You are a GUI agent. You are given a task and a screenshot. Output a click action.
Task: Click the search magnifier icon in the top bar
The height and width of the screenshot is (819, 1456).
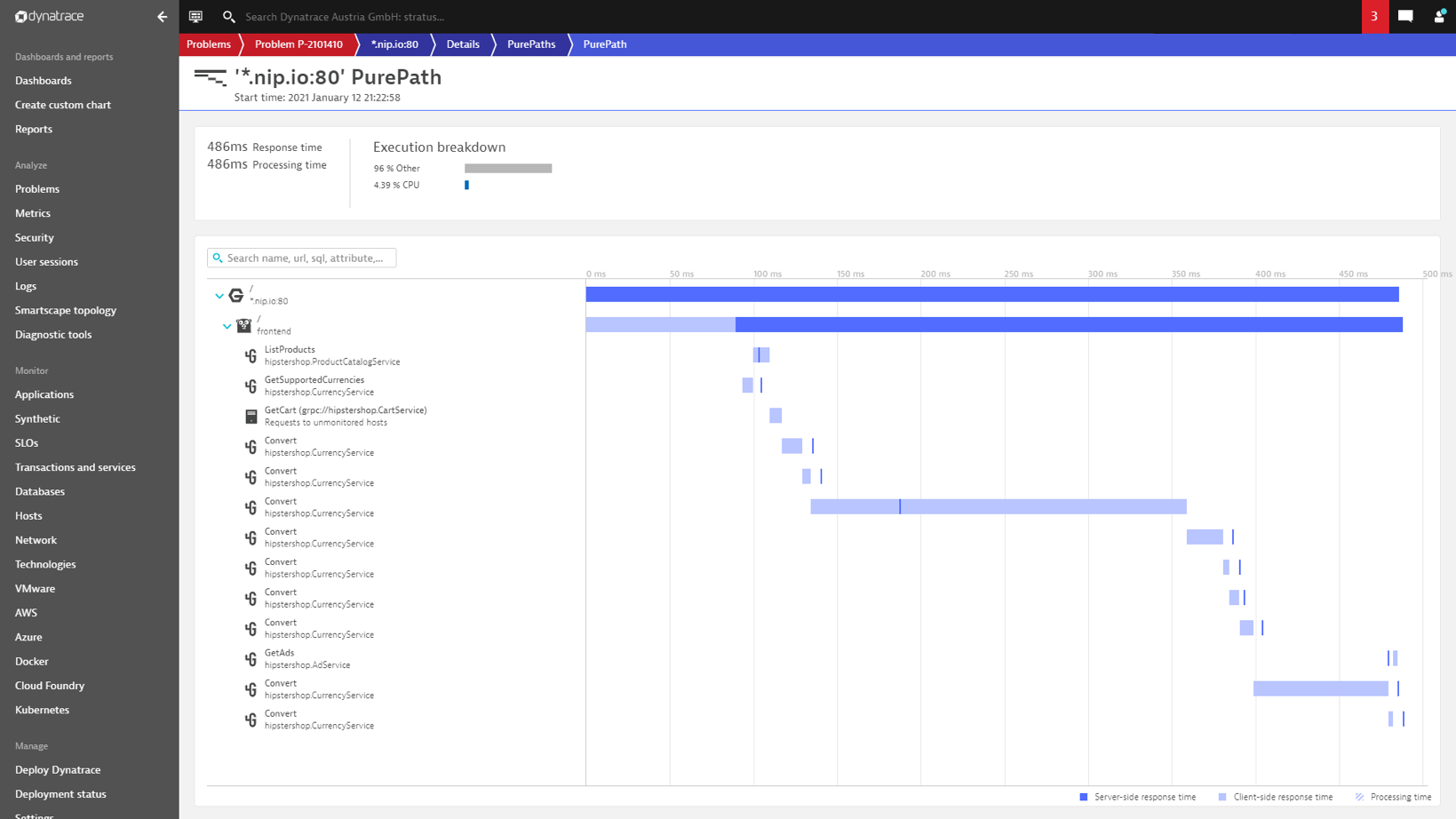point(228,17)
